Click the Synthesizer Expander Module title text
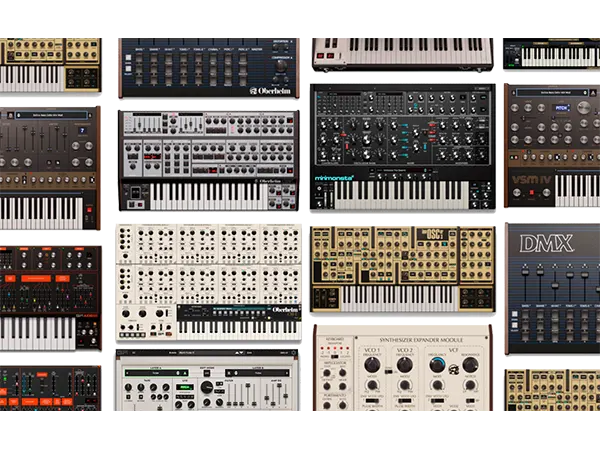The image size is (600, 450). pyautogui.click(x=421, y=340)
